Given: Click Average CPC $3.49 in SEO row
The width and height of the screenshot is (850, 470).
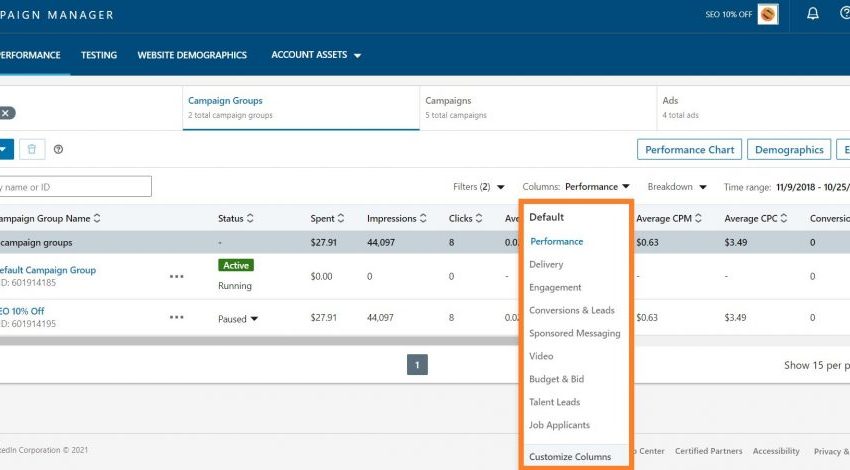Looking at the screenshot, I should pos(735,317).
